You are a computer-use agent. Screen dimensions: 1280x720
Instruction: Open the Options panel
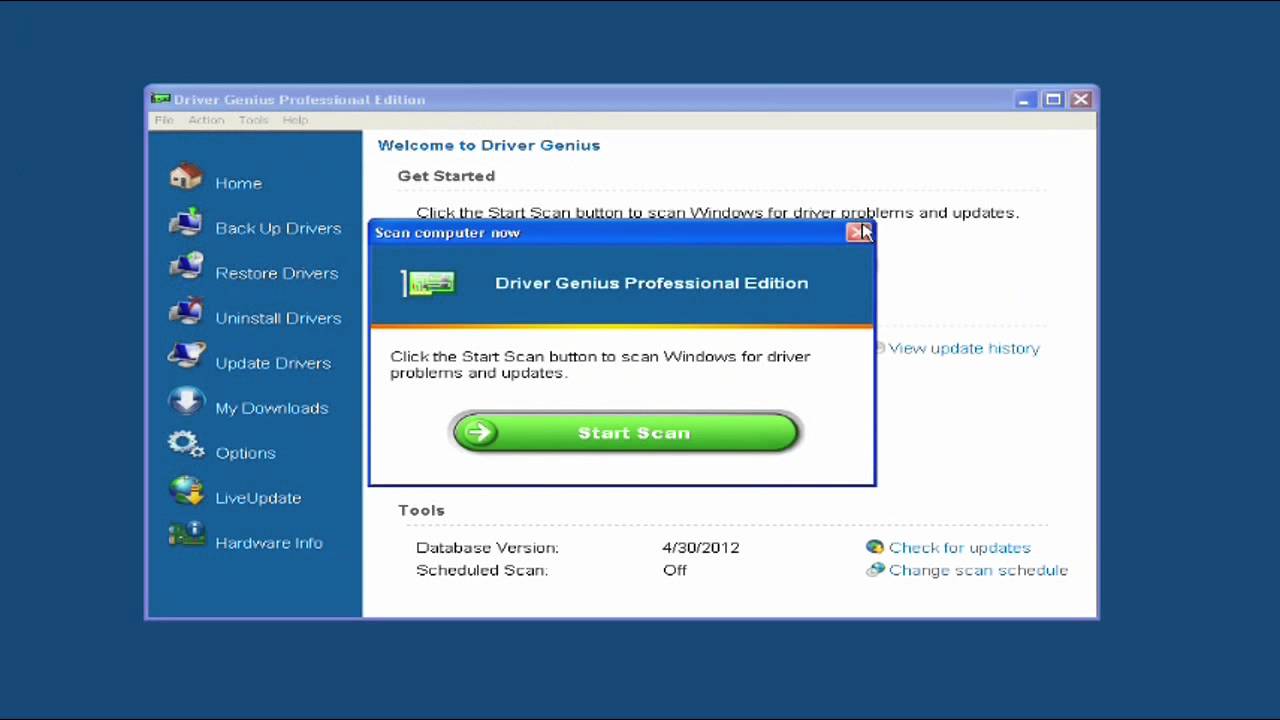tap(245, 453)
